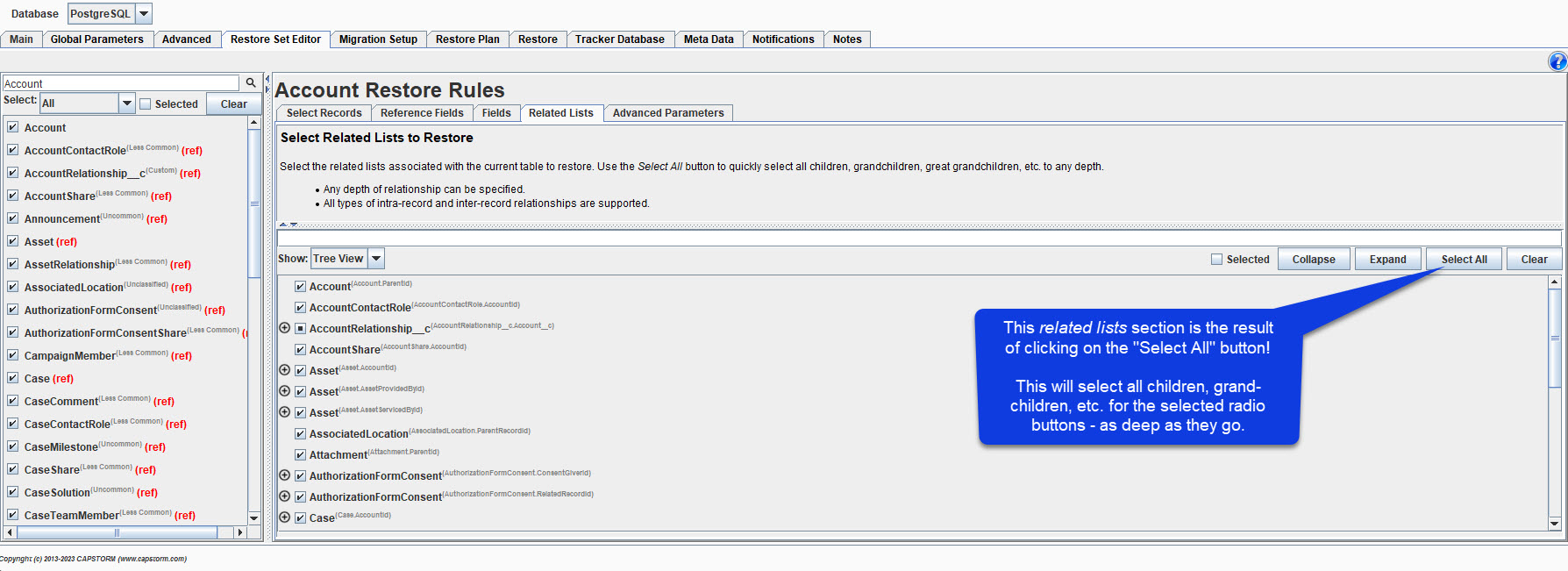Image resolution: width=1568 pixels, height=571 pixels.
Task: Toggle the Selected checkbox near Collapse button
Action: click(1216, 259)
